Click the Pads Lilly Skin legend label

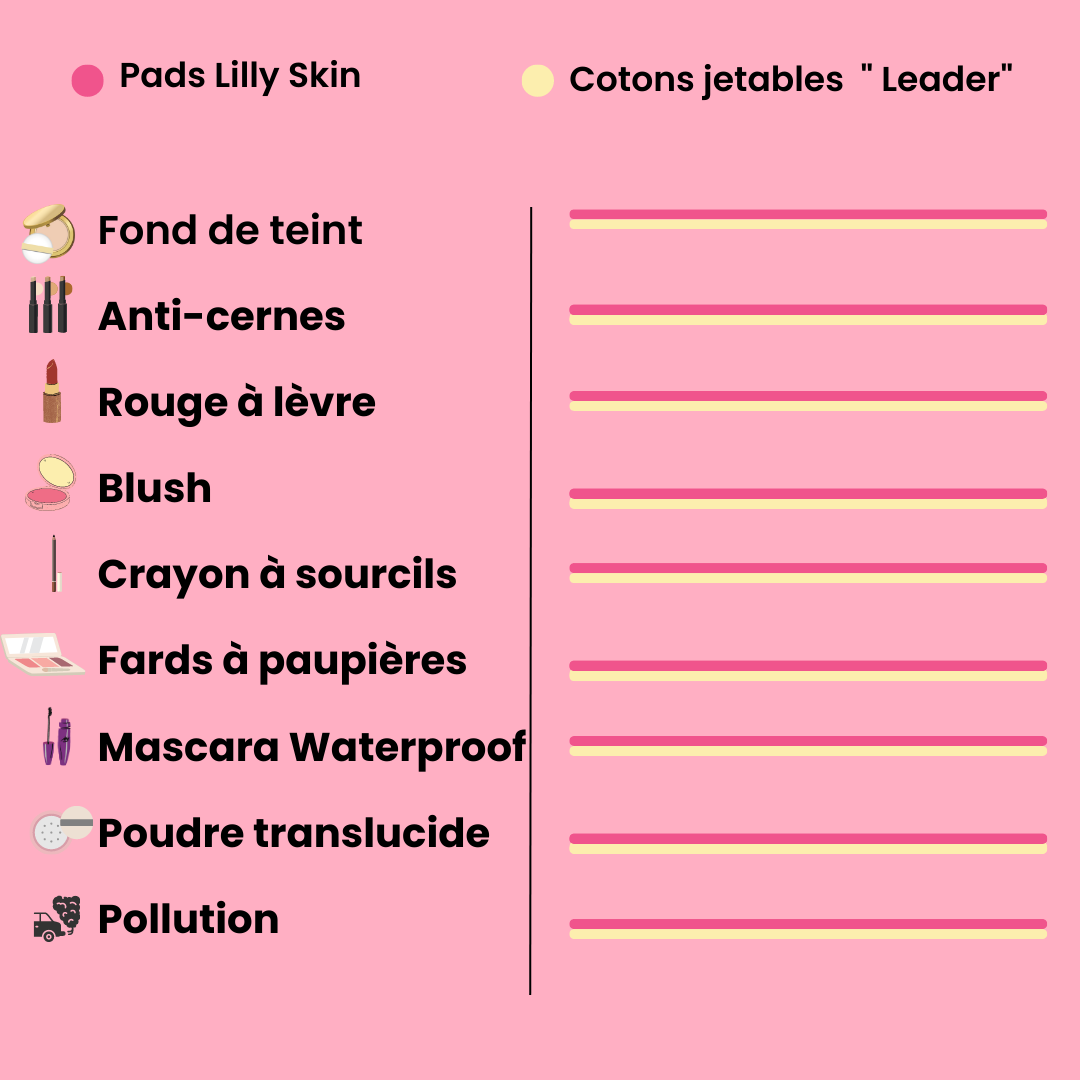[240, 76]
